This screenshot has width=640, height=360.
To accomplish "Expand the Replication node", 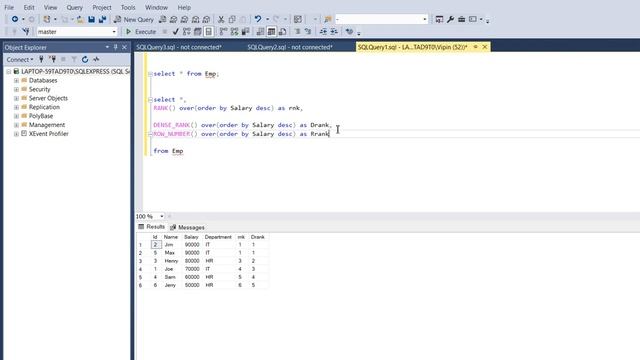I will click(16, 107).
